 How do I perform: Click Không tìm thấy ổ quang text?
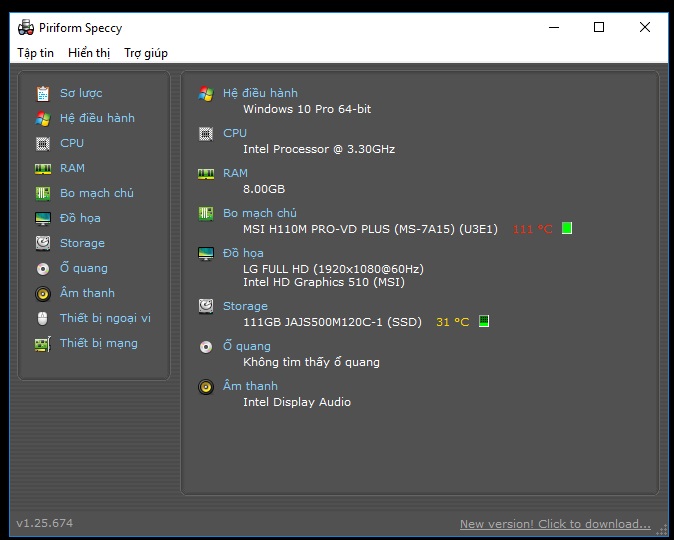pos(311,362)
